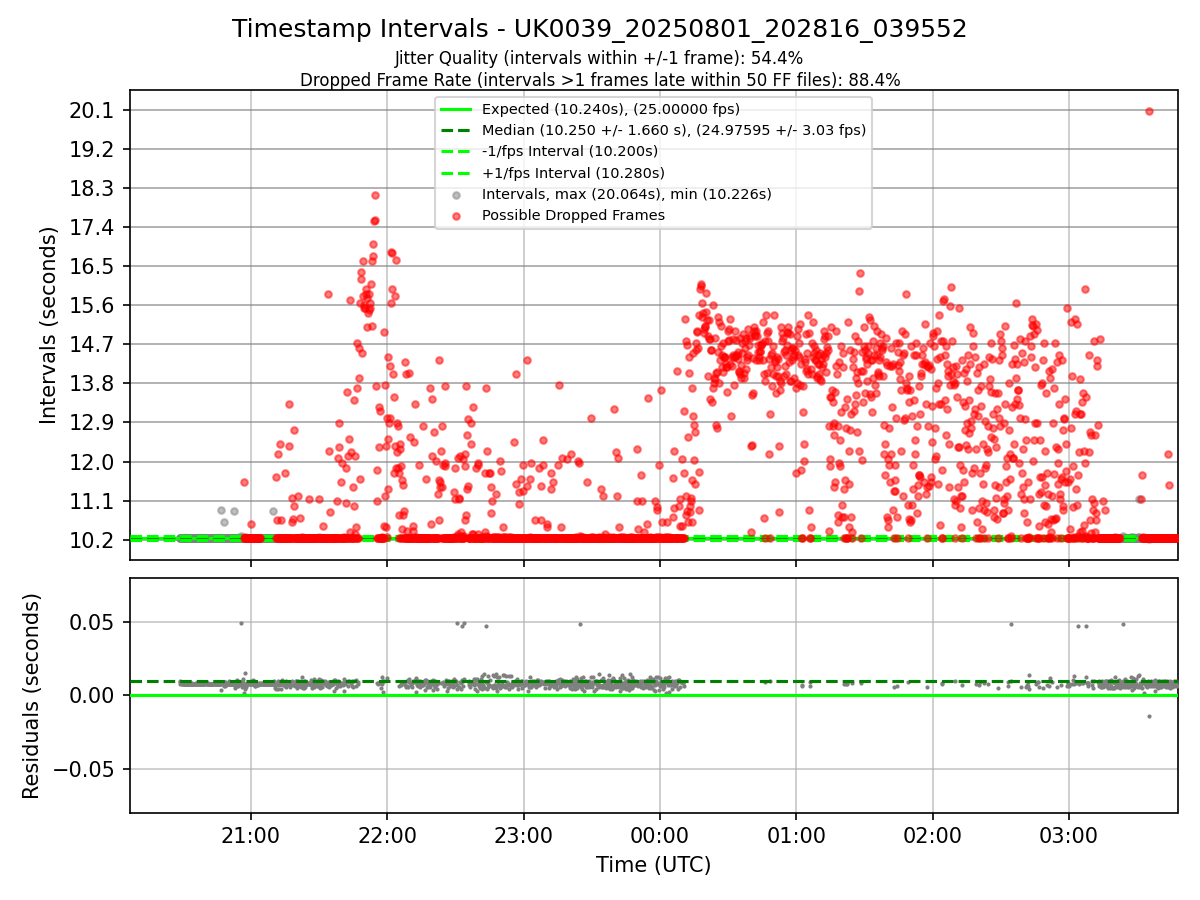Click legend entry "+1/fps Interval (10.280s)"
This screenshot has width=1200, height=900.
click(571, 172)
